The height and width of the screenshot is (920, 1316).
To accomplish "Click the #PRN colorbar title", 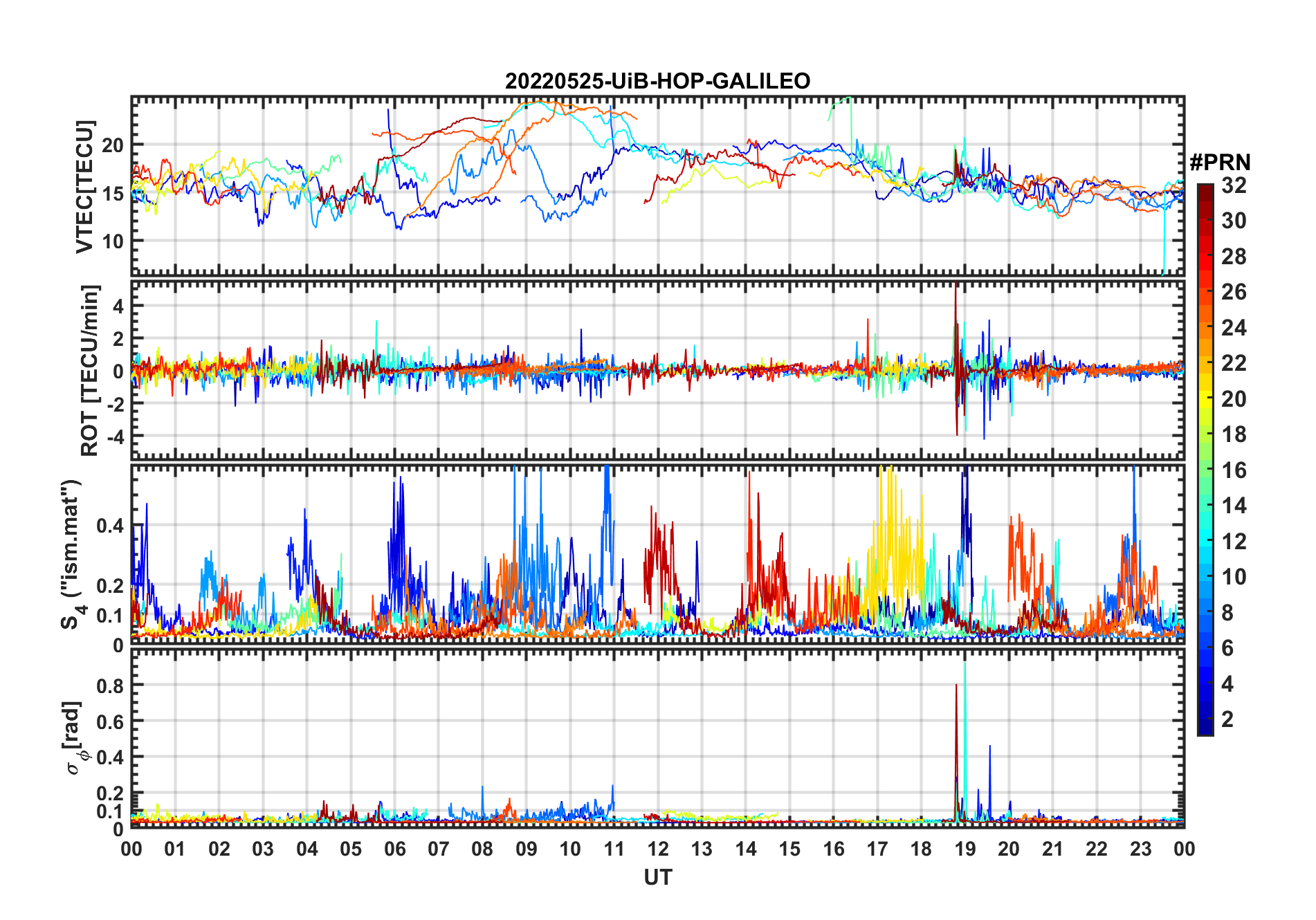I will (1220, 163).
